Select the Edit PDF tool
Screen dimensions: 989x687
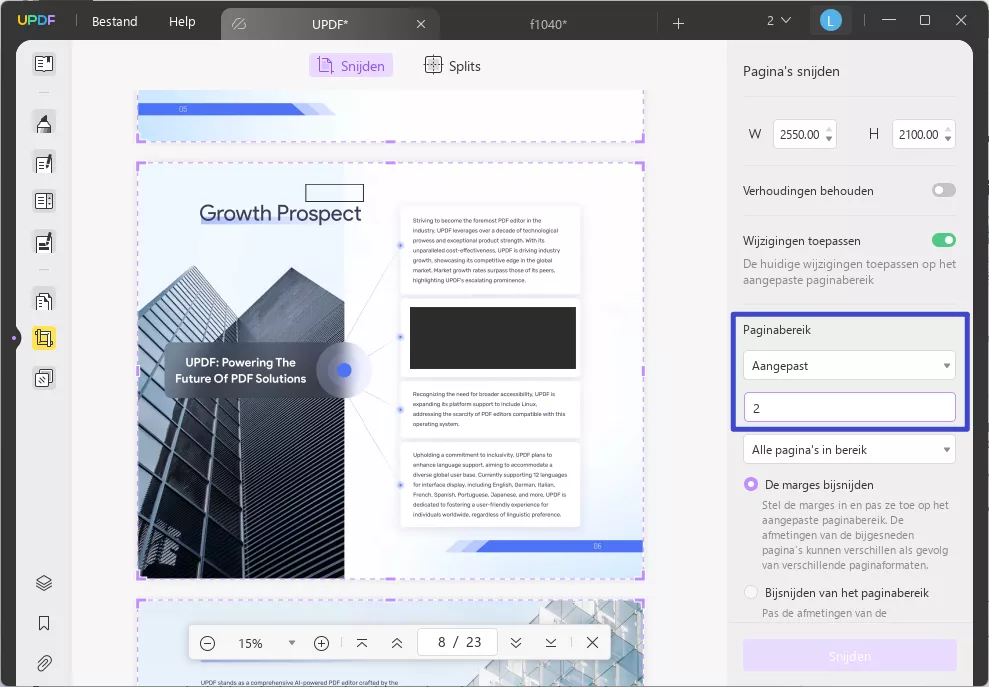point(43,163)
